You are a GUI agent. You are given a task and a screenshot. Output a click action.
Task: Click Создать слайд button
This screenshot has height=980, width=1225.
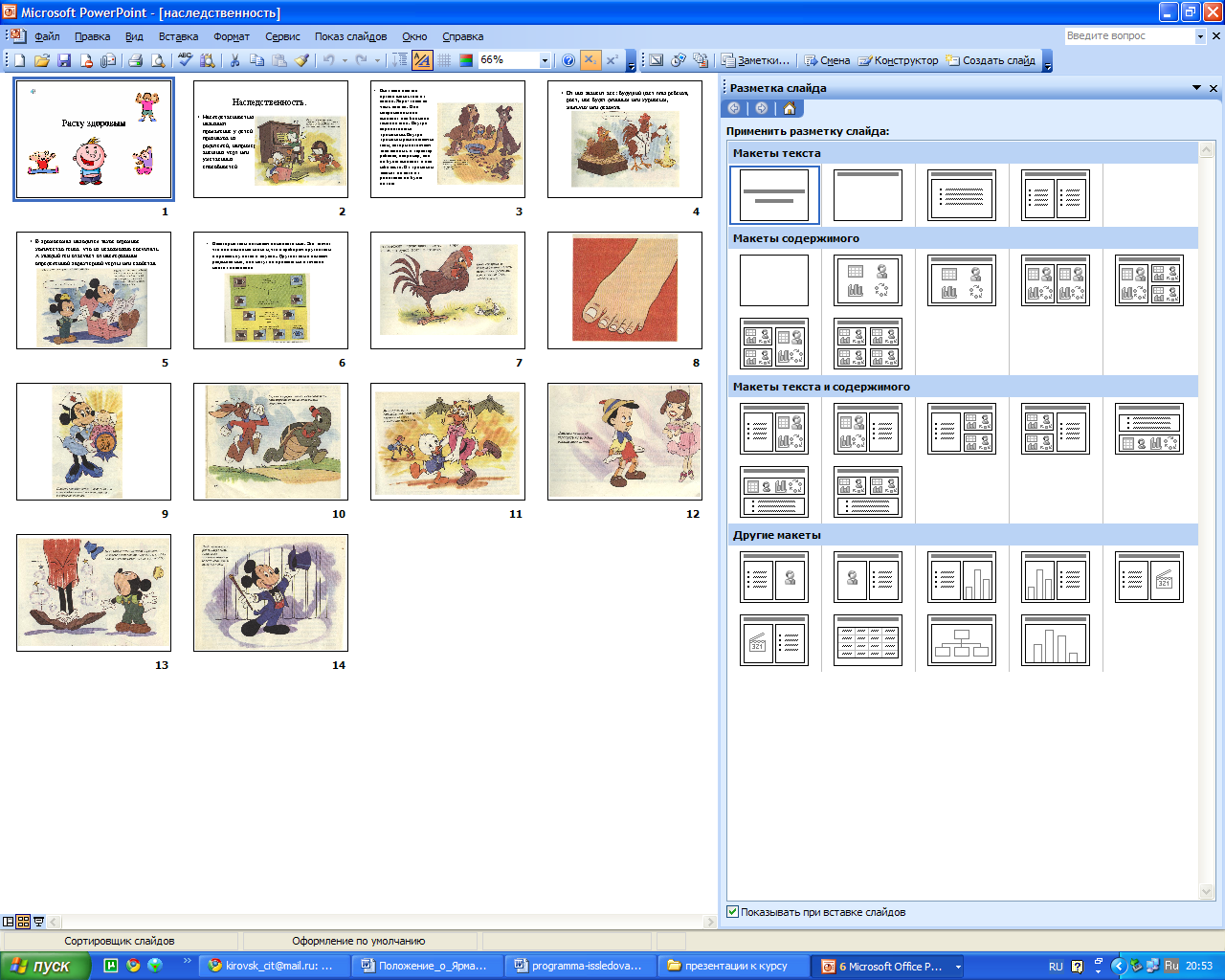coord(991,60)
